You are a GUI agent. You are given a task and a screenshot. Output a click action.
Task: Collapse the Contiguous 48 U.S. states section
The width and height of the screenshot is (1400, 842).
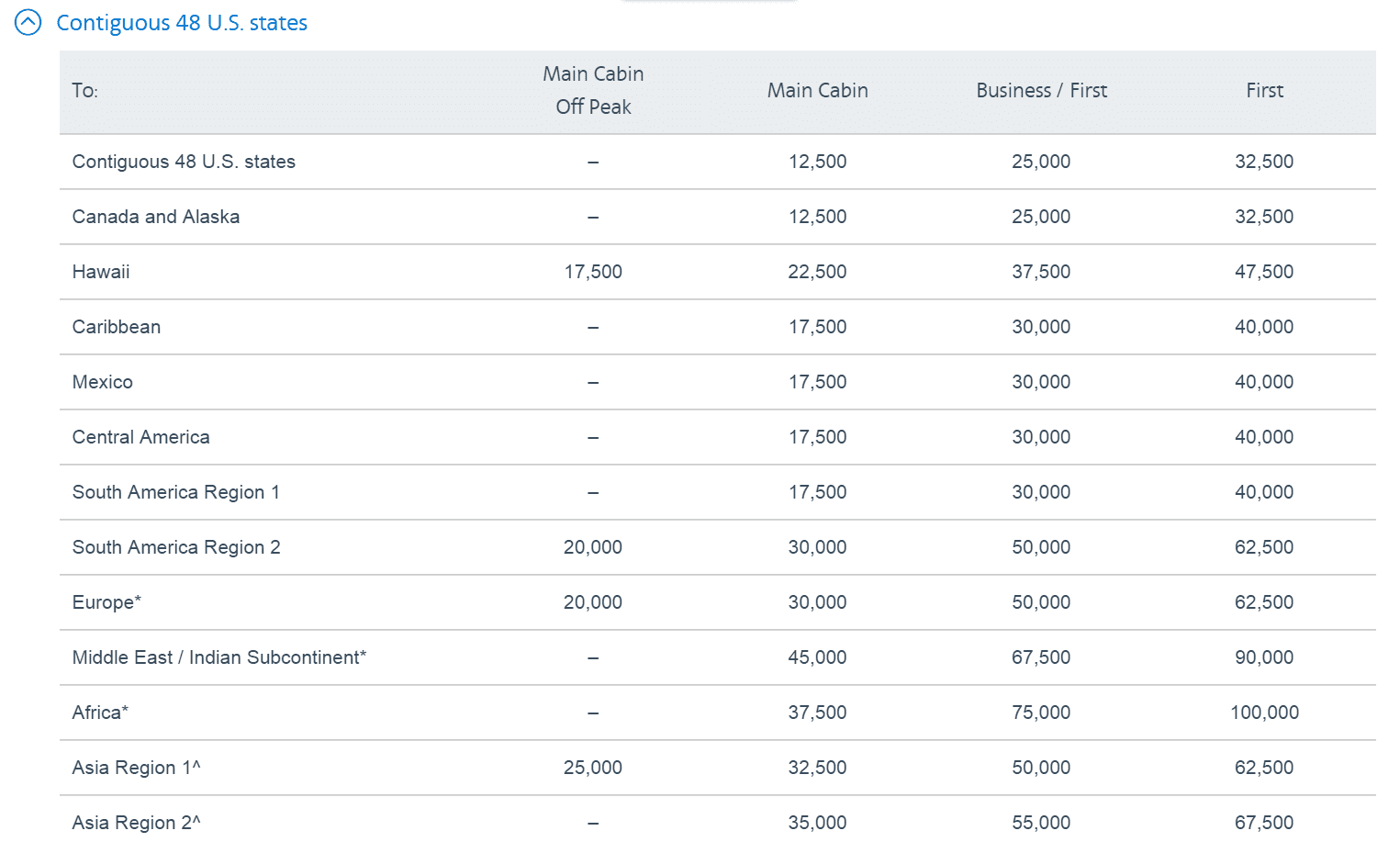click(28, 22)
